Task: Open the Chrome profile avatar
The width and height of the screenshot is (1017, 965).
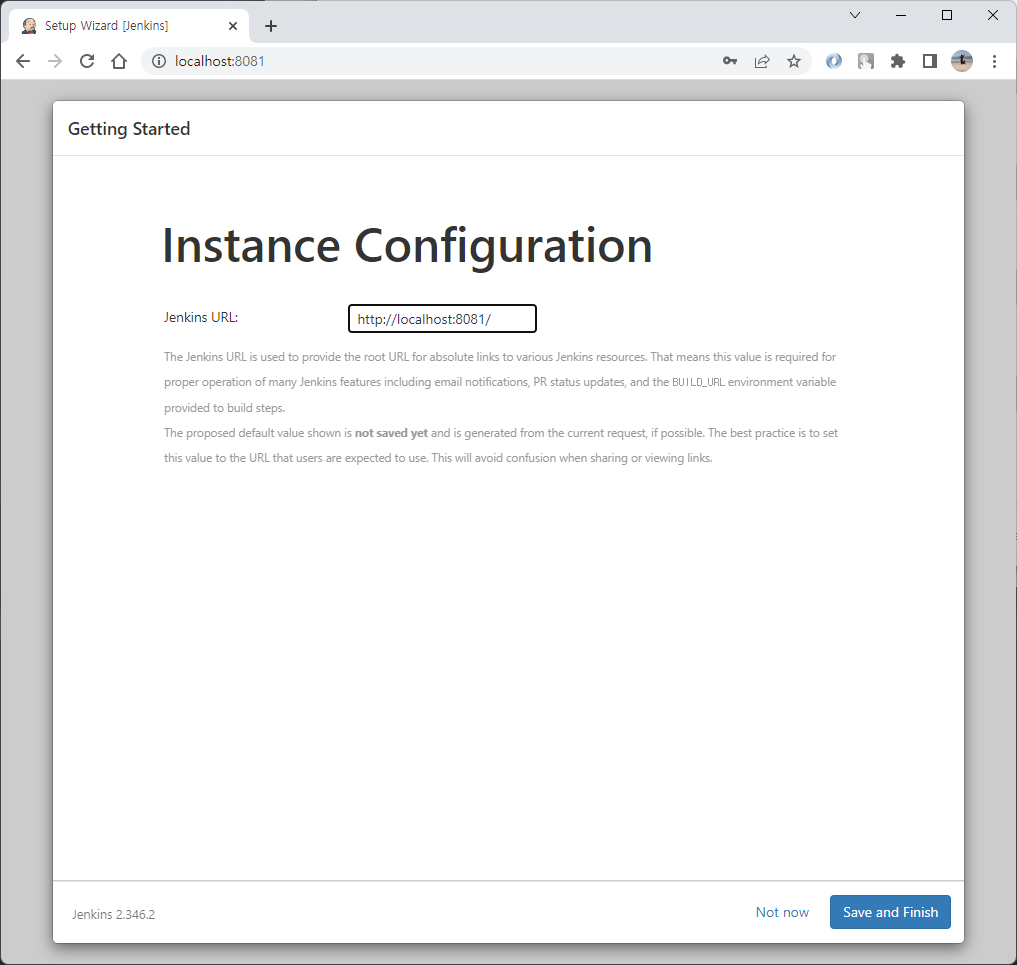Action: point(962,61)
